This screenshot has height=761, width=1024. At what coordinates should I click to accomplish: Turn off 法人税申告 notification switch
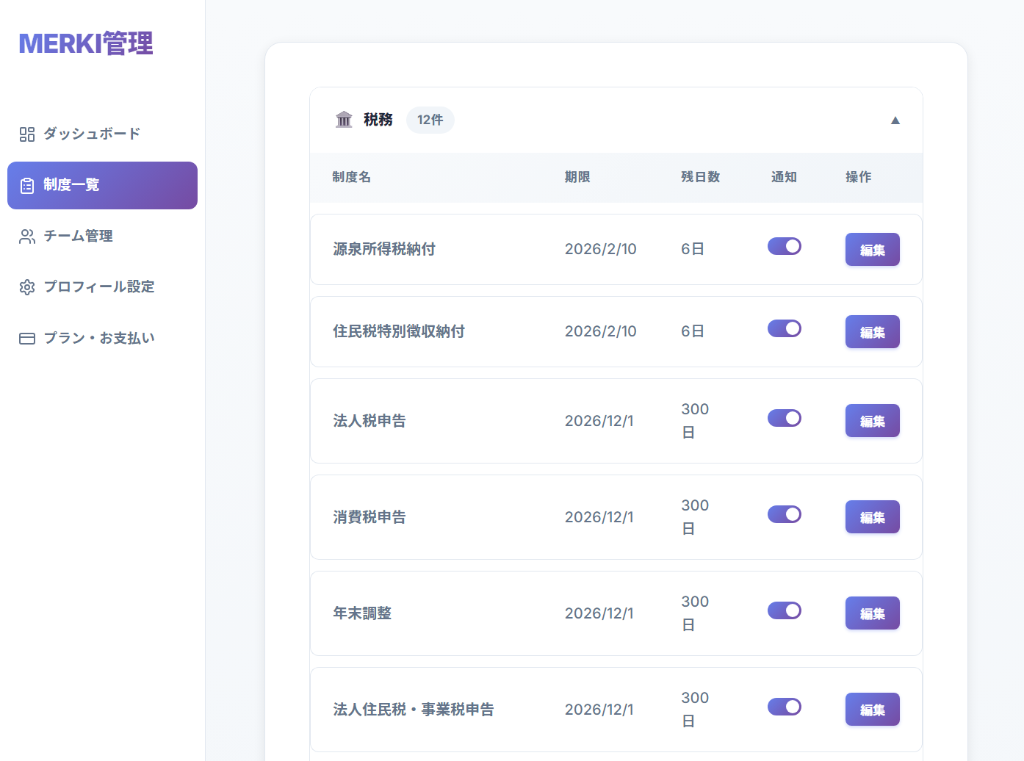pos(784,418)
